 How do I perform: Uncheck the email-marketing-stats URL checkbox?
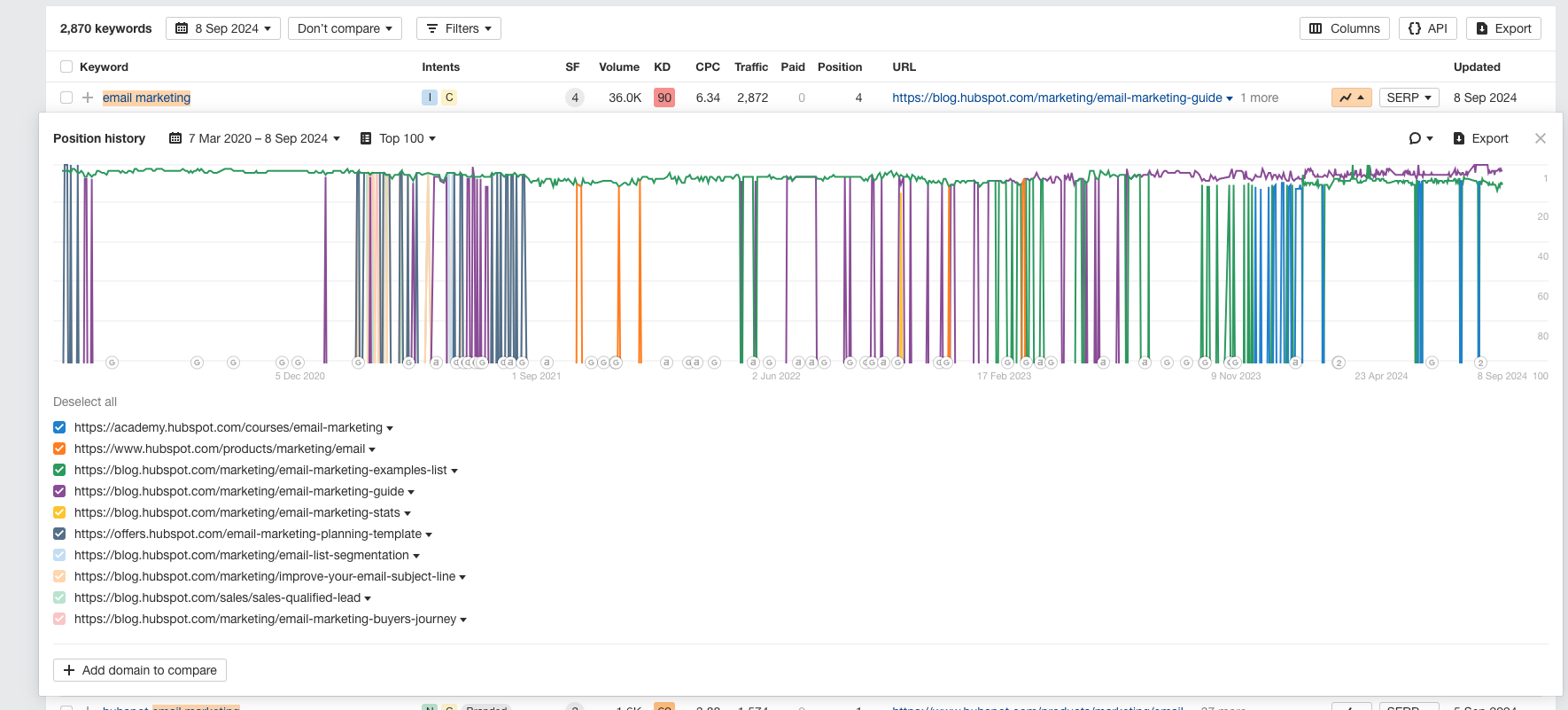coord(59,512)
